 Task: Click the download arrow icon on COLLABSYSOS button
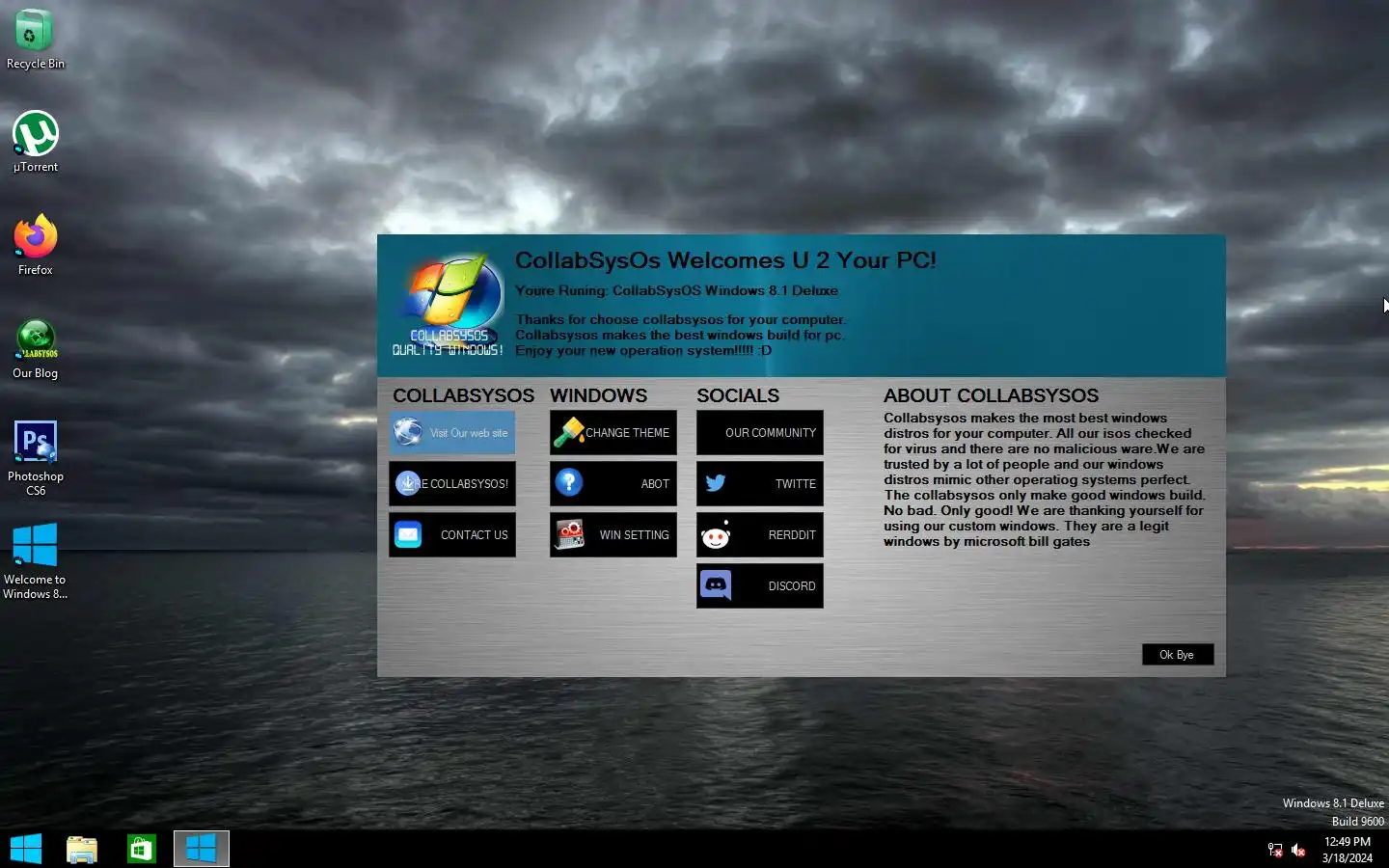click(408, 483)
